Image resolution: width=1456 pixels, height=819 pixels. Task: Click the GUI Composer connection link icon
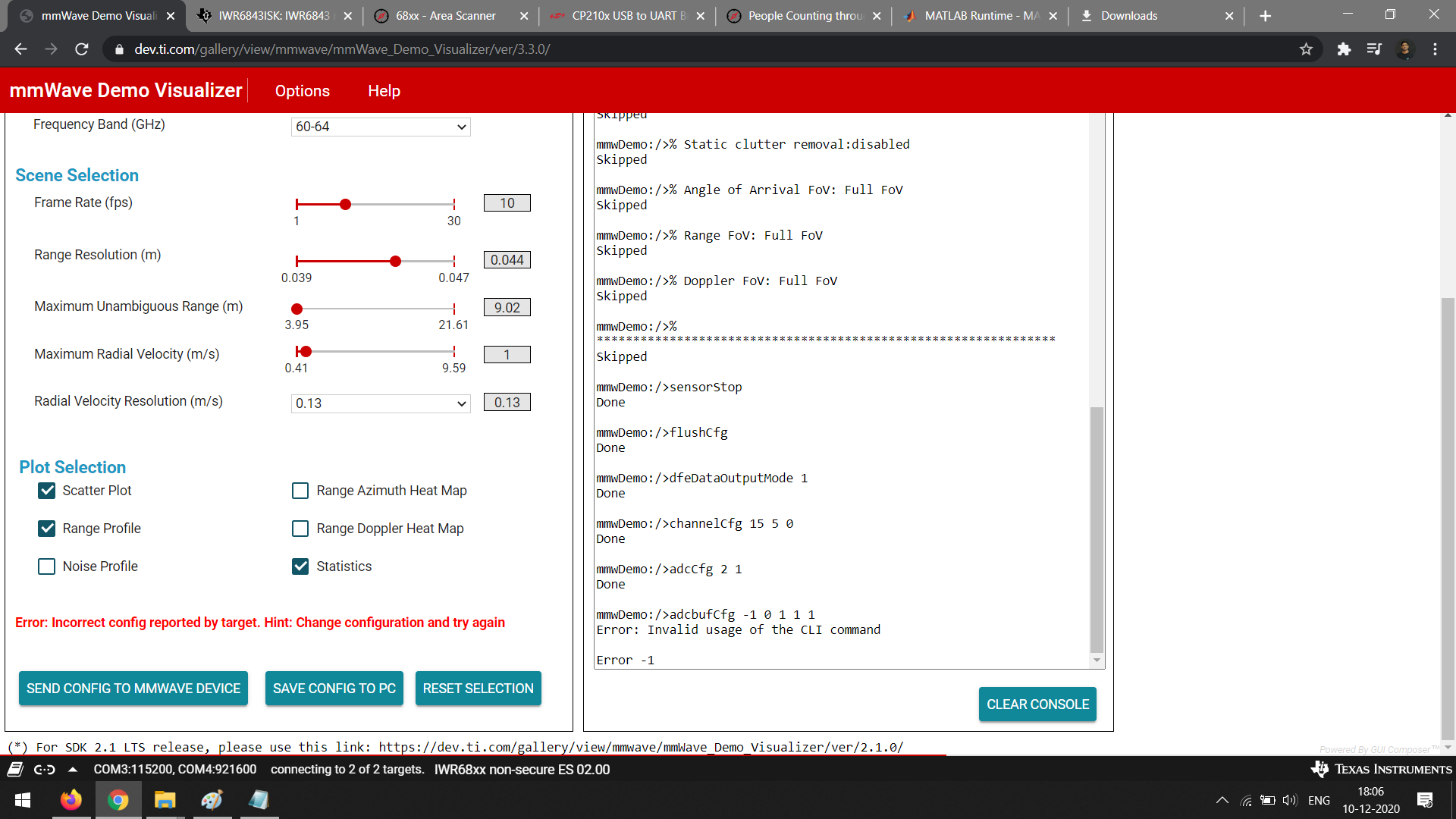45,770
